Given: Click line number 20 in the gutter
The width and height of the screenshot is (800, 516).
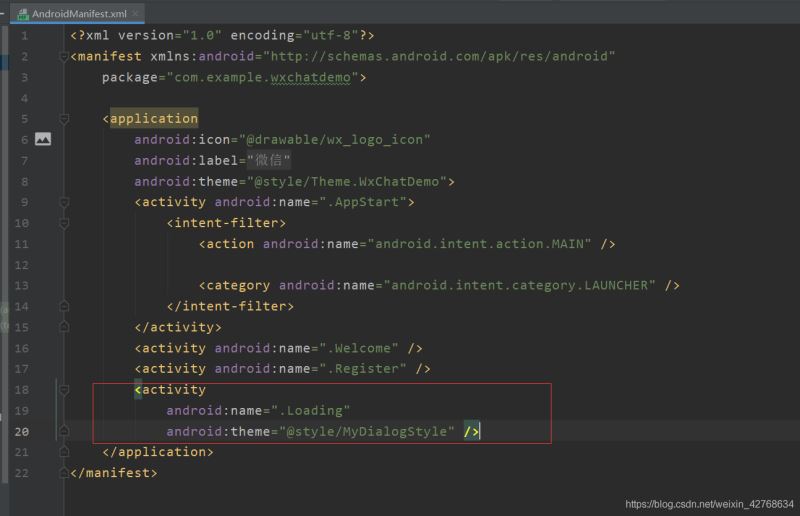Looking at the screenshot, I should pos(22,432).
